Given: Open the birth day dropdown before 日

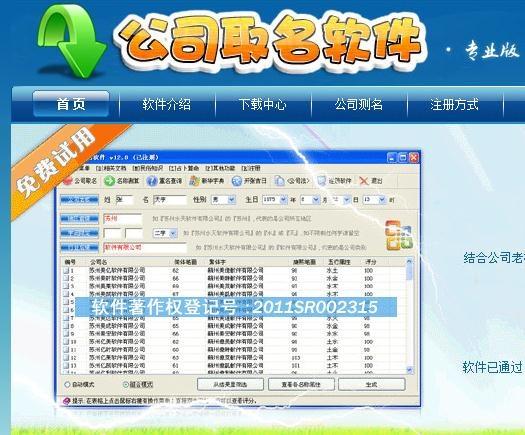Looking at the screenshot, I should (347, 200).
